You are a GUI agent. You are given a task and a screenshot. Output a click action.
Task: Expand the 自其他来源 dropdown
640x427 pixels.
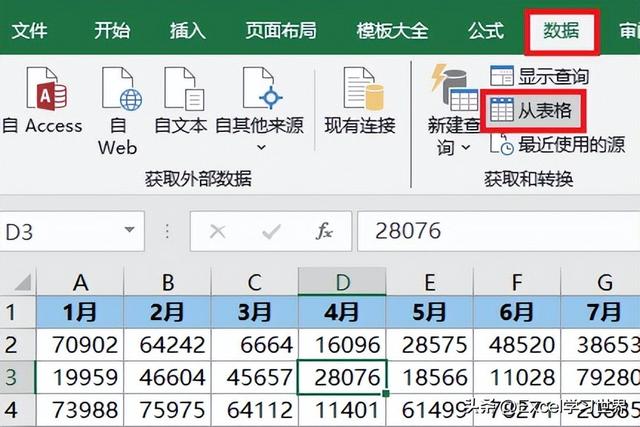pos(260,147)
